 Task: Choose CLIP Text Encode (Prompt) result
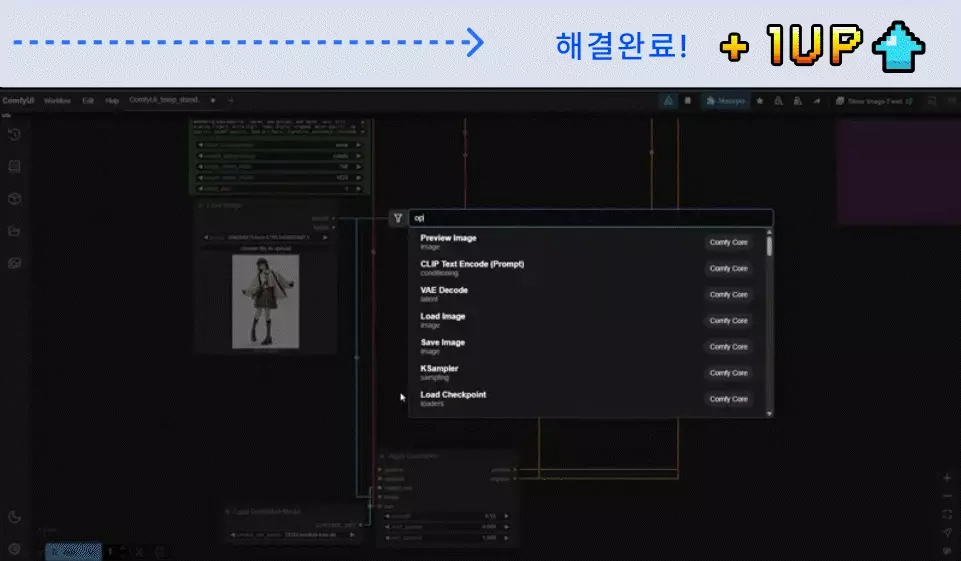coord(588,268)
